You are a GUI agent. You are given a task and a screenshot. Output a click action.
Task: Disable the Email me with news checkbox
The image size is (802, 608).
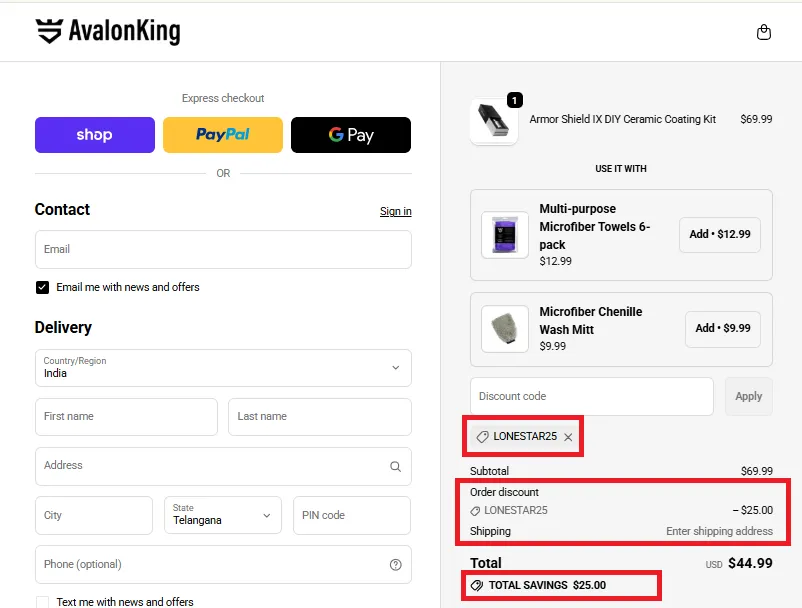point(42,286)
